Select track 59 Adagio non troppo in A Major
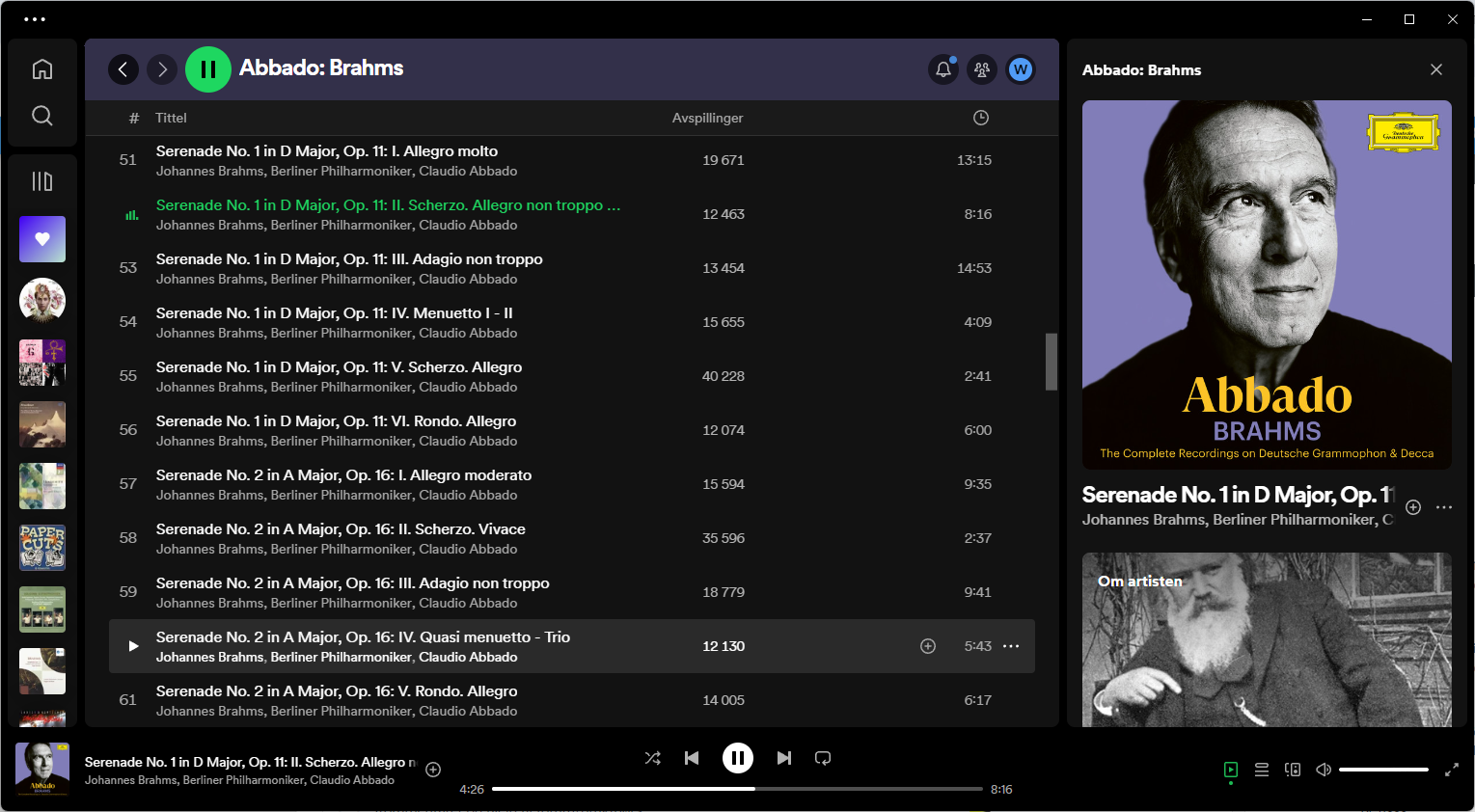1475x812 pixels. coord(572,592)
